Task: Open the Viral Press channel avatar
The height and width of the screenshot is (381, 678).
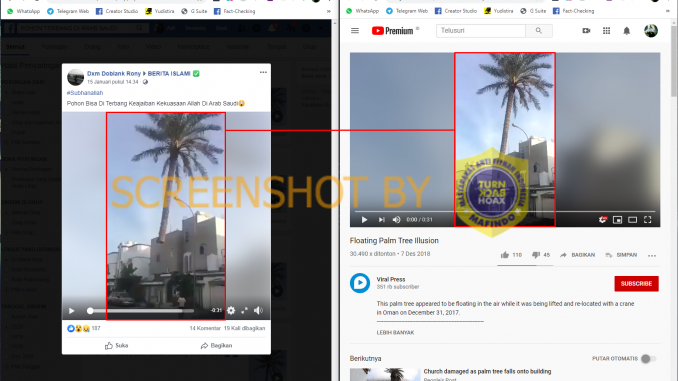Action: (x=360, y=283)
